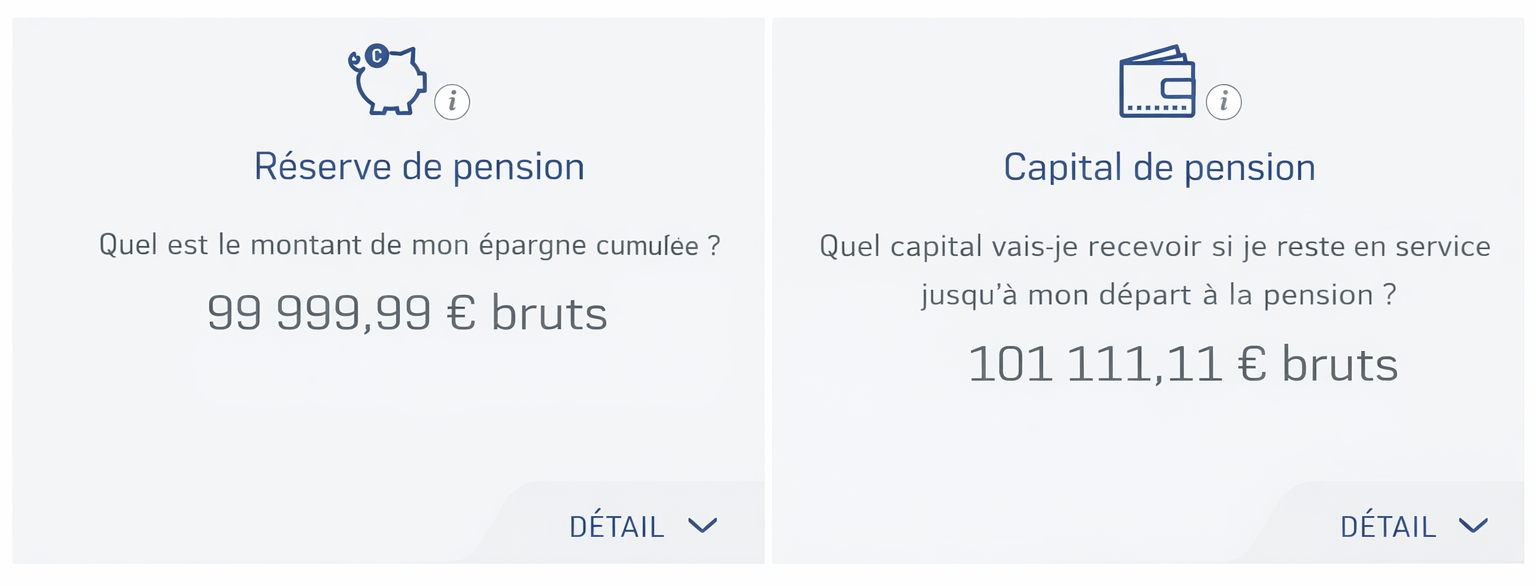Image resolution: width=1536 pixels, height=586 pixels.
Task: Click DÉTAIL label under Réserve de pension
Action: [x=617, y=526]
